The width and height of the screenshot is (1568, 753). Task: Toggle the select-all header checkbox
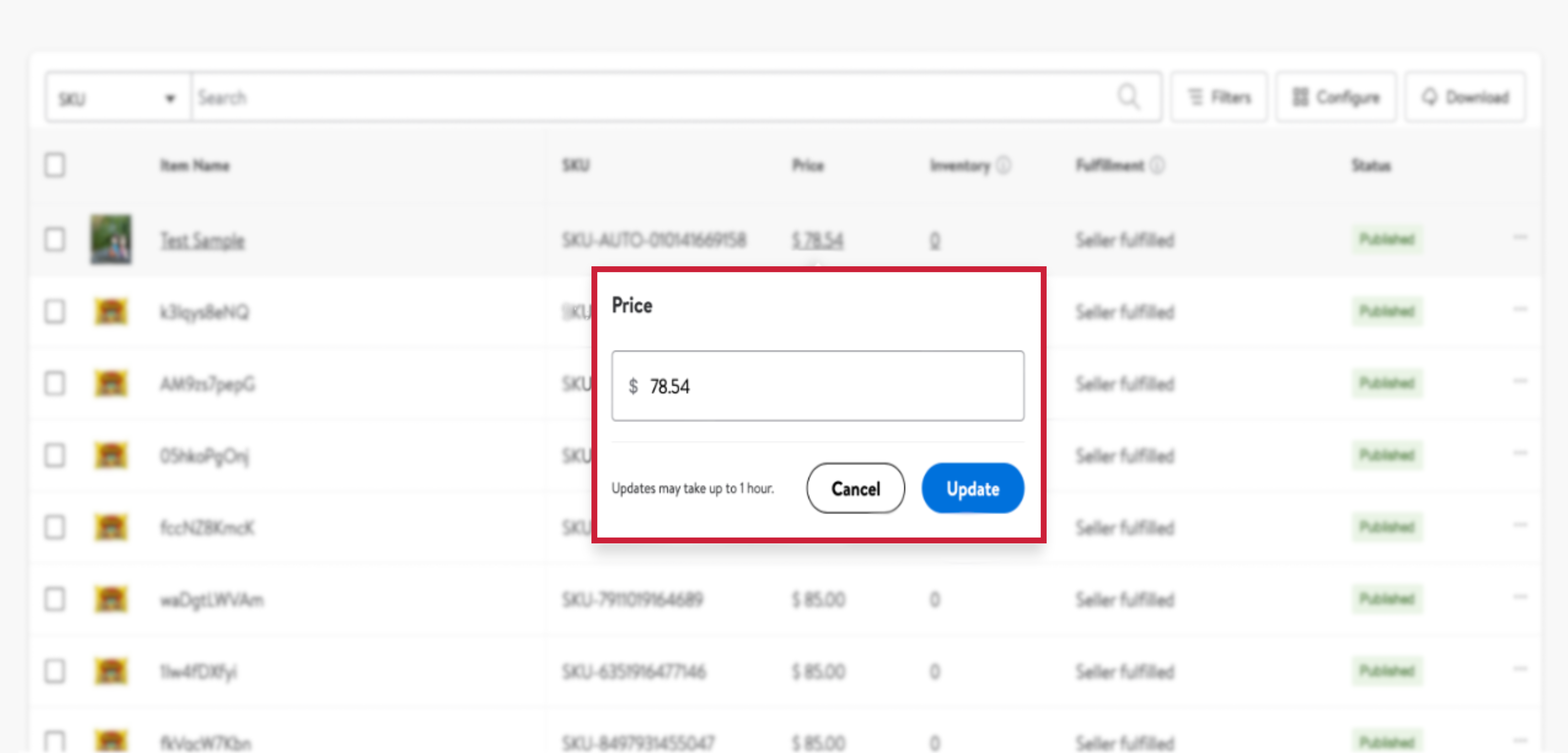click(55, 165)
